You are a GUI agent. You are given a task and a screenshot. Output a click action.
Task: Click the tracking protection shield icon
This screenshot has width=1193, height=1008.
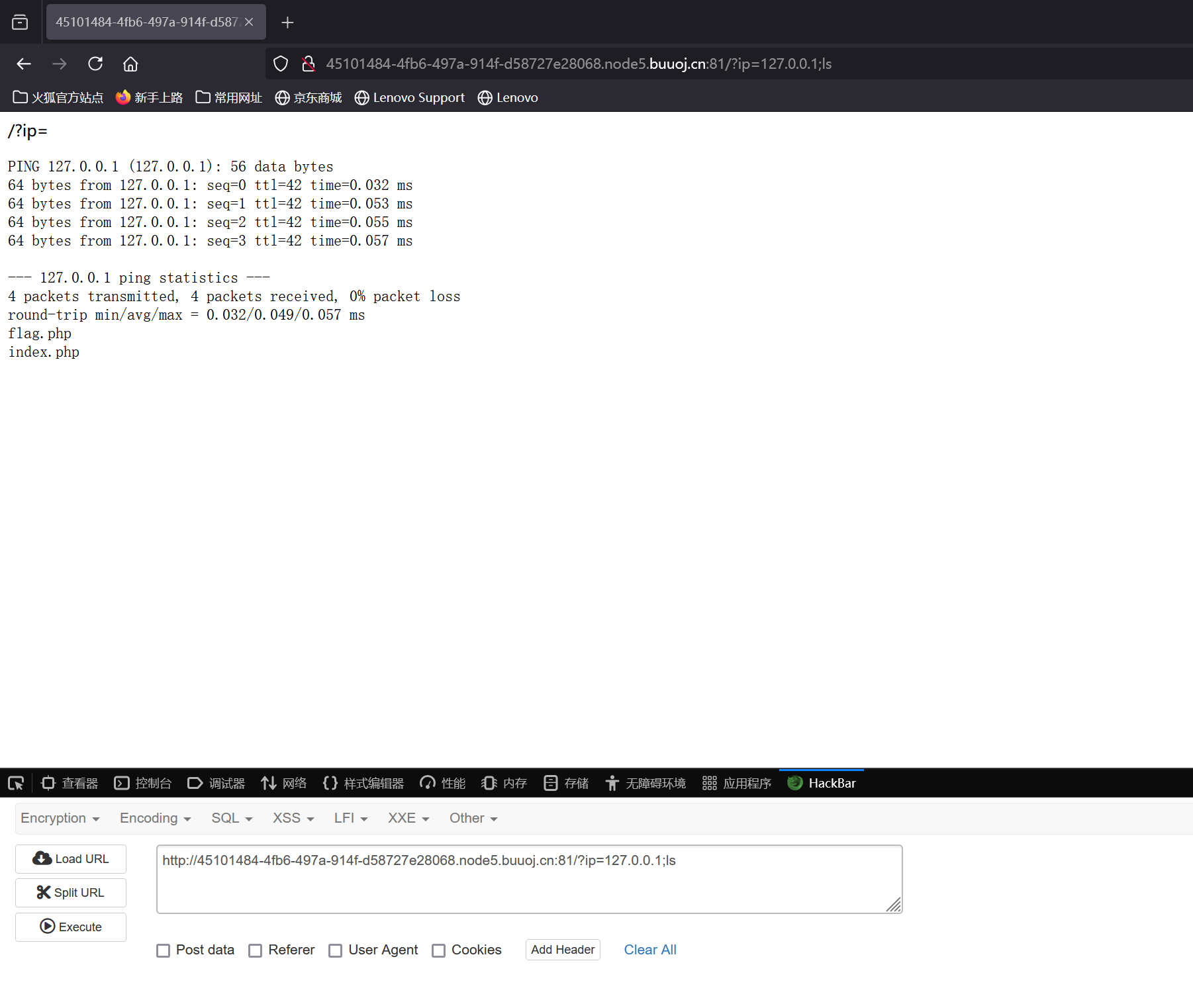click(x=281, y=64)
